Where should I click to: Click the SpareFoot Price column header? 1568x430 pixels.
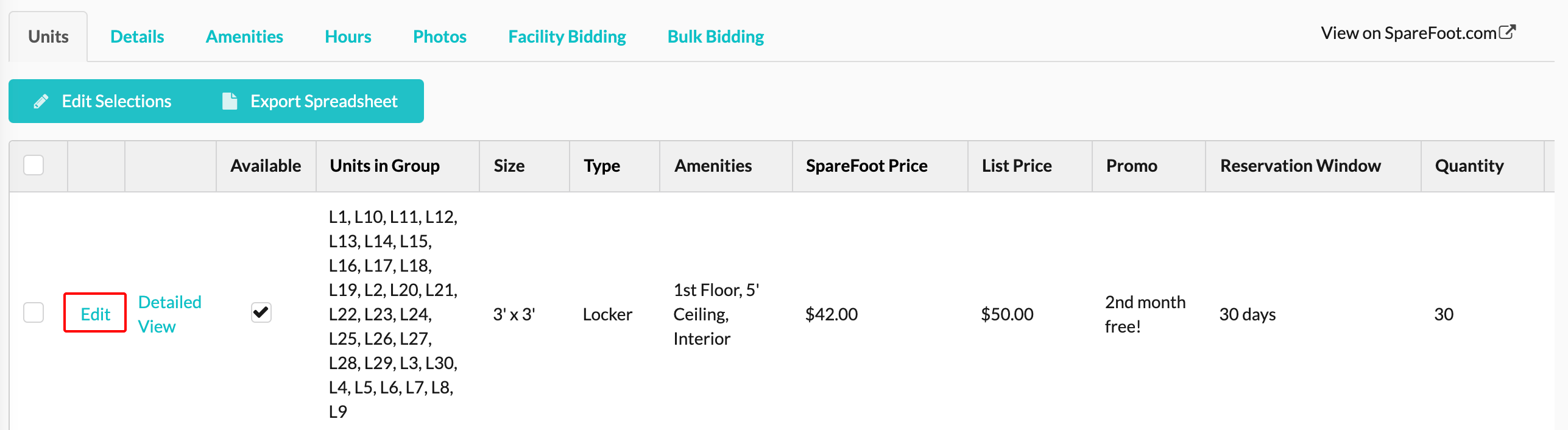point(866,166)
